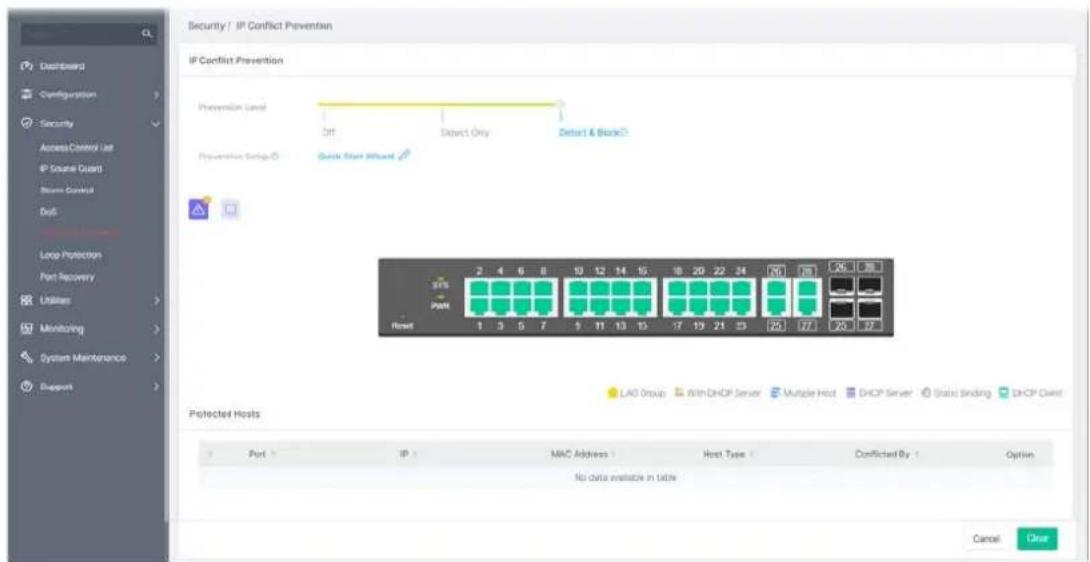Click info icon next to Detect & Block
Screen dimensions: 1090x562
click(x=624, y=132)
